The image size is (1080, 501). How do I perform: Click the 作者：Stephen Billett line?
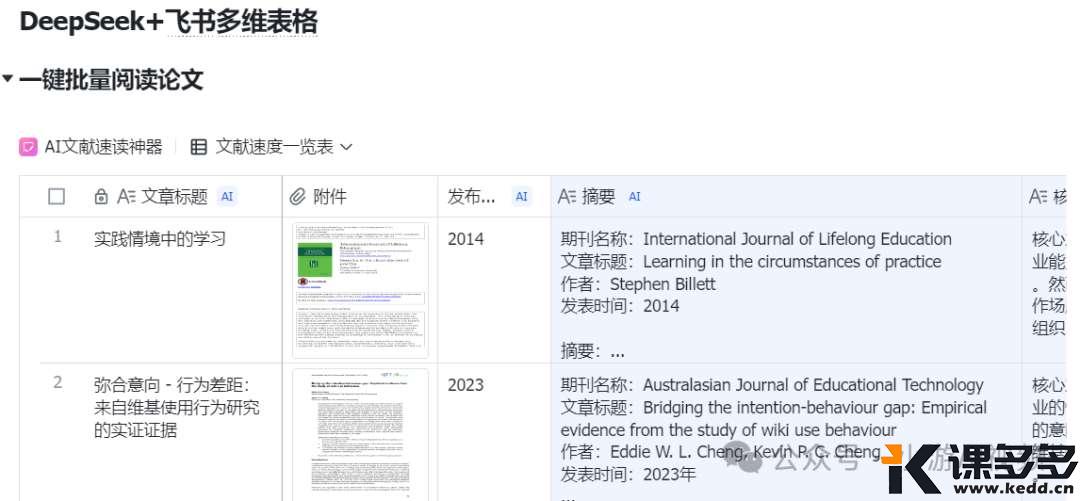(x=638, y=284)
